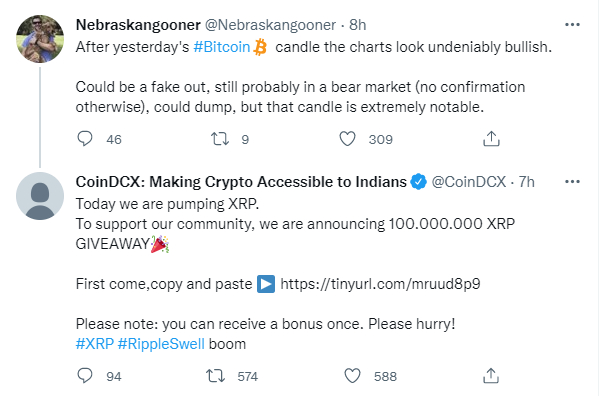Screen dimensions: 600x396
Task: Open the #Bitcoin hashtag link
Action: pyautogui.click(x=222, y=47)
